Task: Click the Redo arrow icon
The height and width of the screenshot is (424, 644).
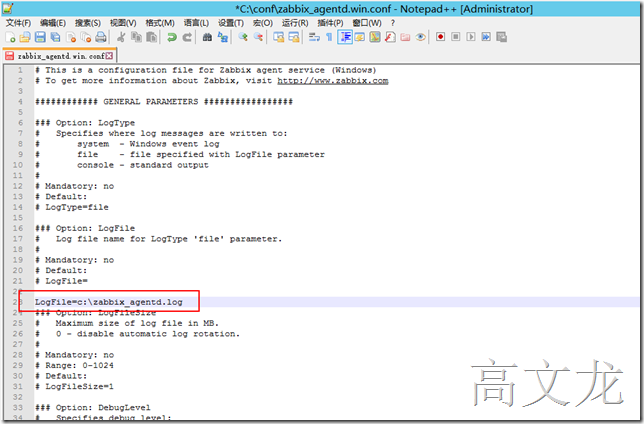Action: tap(187, 37)
